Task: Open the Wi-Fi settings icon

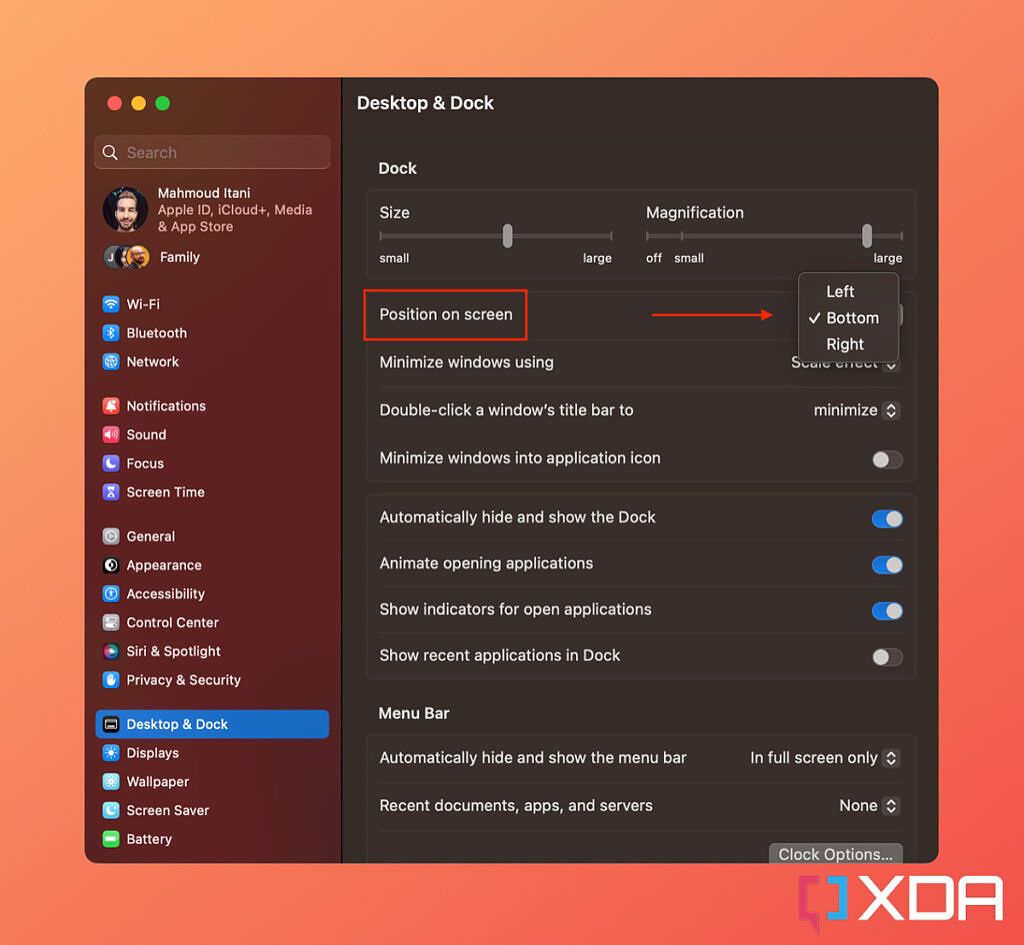Action: point(112,304)
